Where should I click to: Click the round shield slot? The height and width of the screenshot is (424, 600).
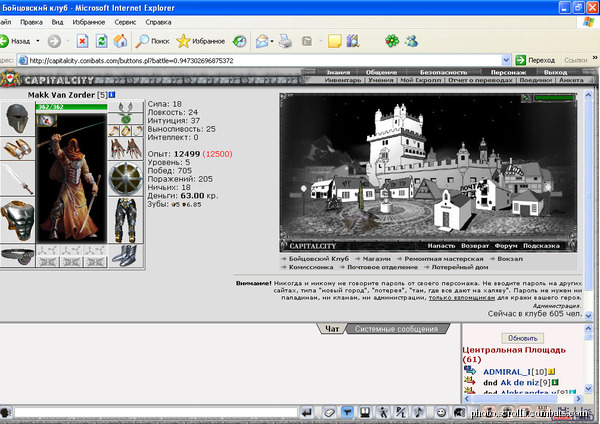[126, 179]
